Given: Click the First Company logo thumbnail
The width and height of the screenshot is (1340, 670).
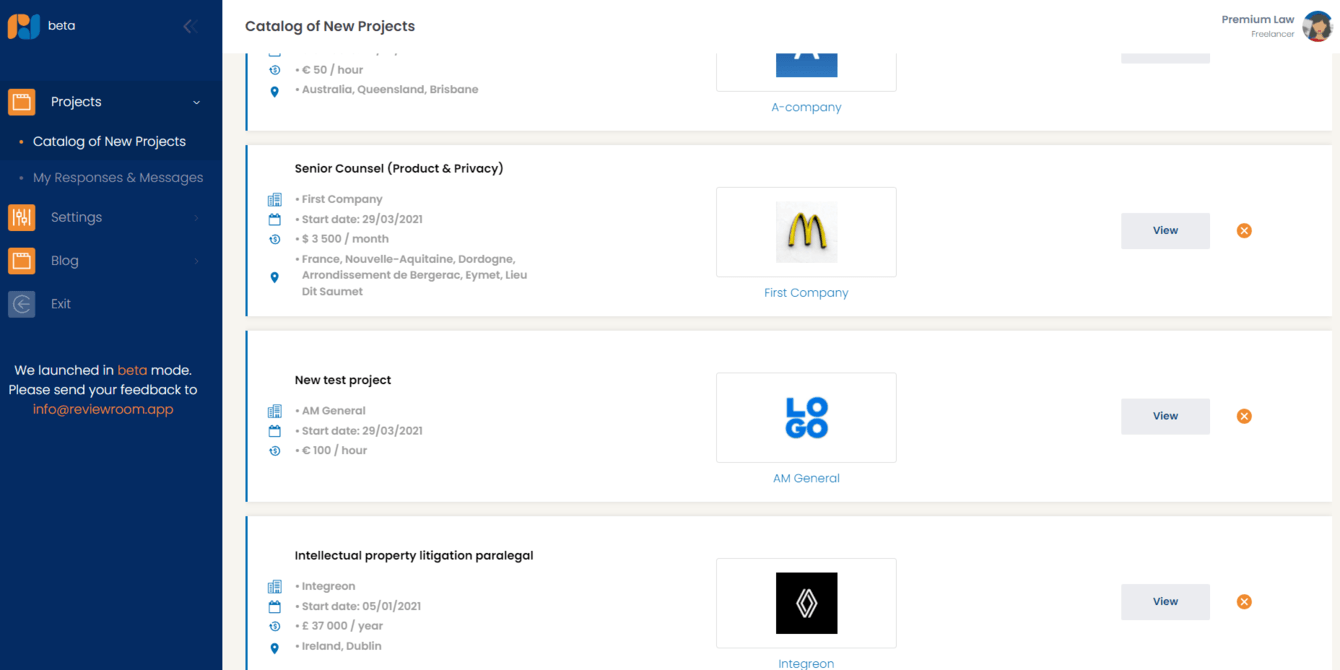Looking at the screenshot, I should point(806,232).
